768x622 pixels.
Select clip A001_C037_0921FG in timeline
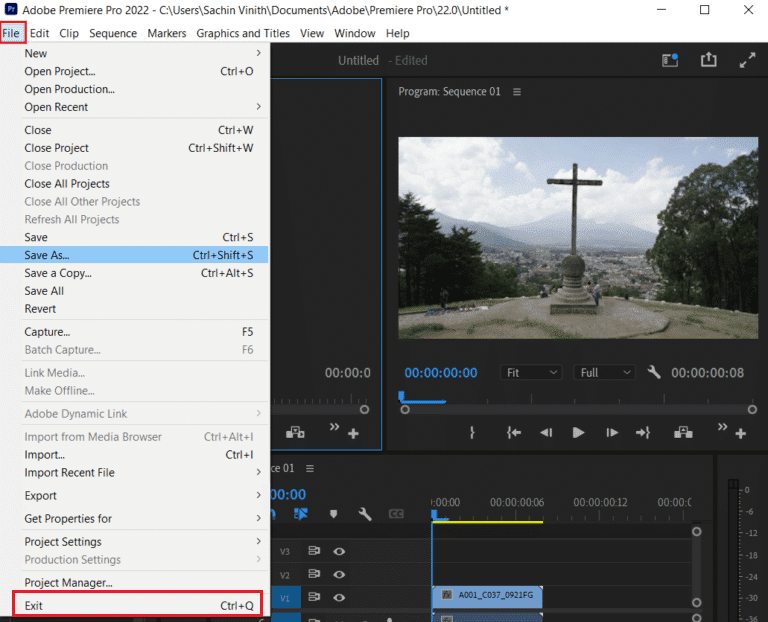(x=487, y=595)
